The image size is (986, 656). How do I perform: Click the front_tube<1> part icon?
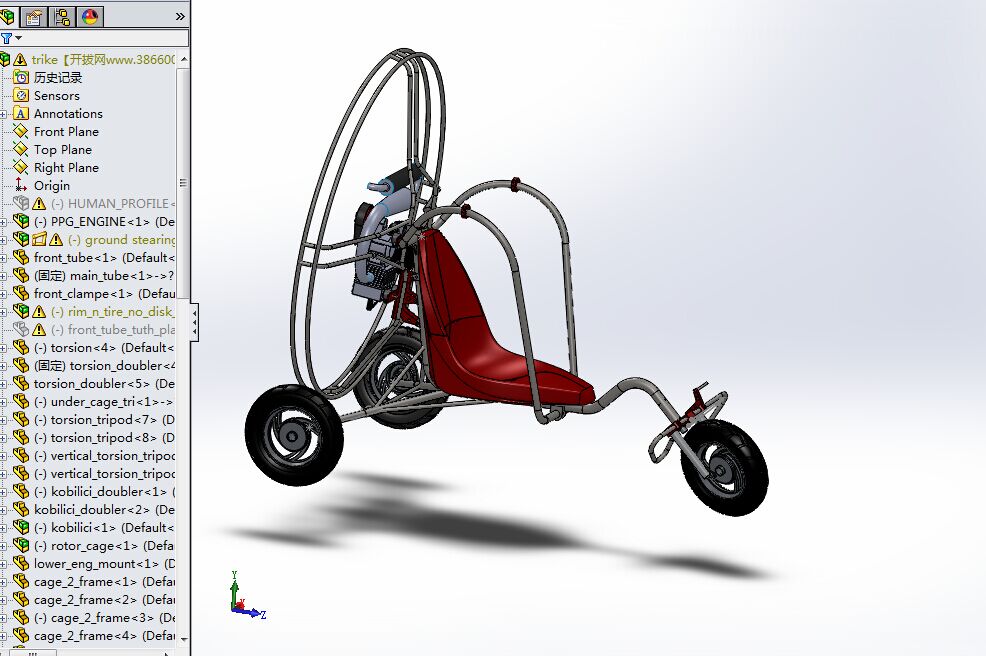pyautogui.click(x=21, y=257)
